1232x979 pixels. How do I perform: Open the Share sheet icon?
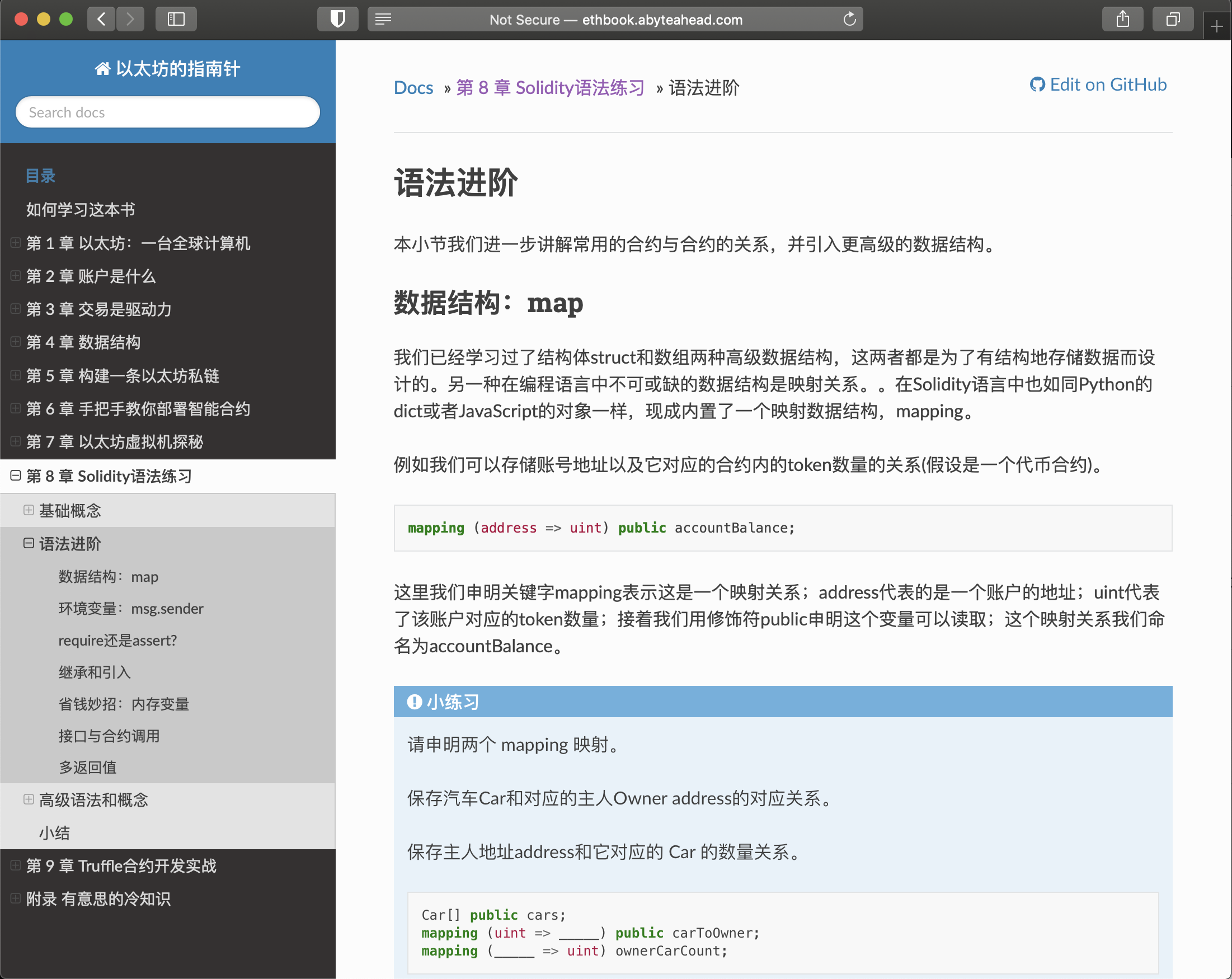(1122, 20)
